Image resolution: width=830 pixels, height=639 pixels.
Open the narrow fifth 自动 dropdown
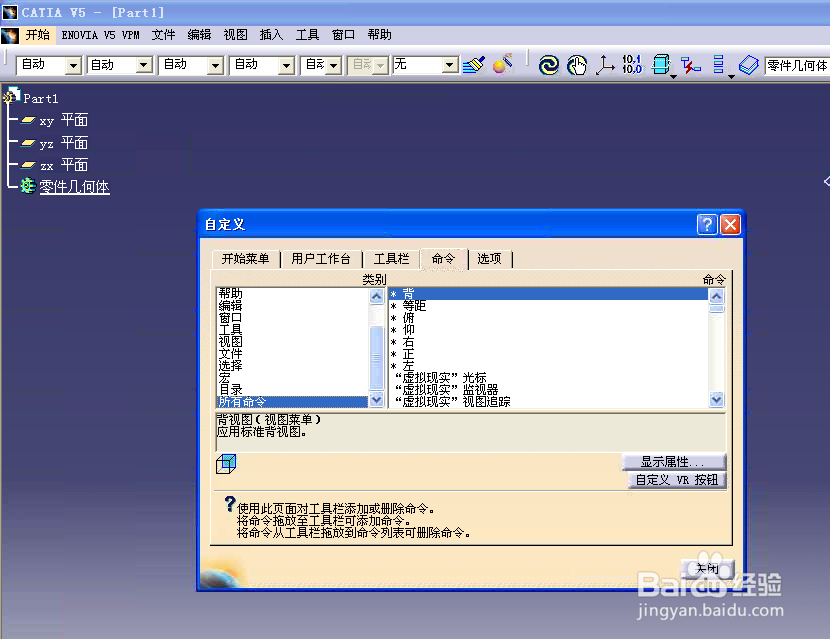coord(334,66)
